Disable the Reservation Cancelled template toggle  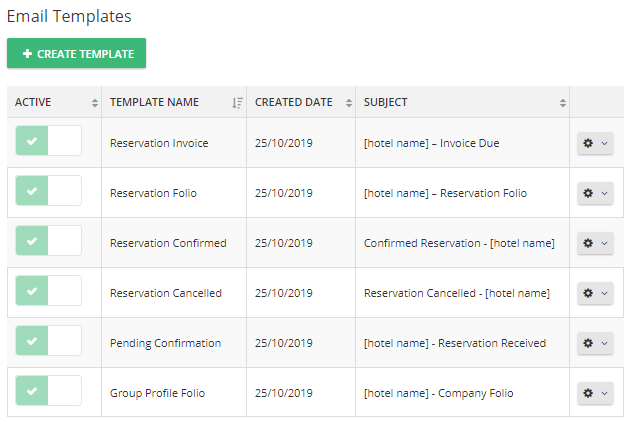click(x=48, y=291)
